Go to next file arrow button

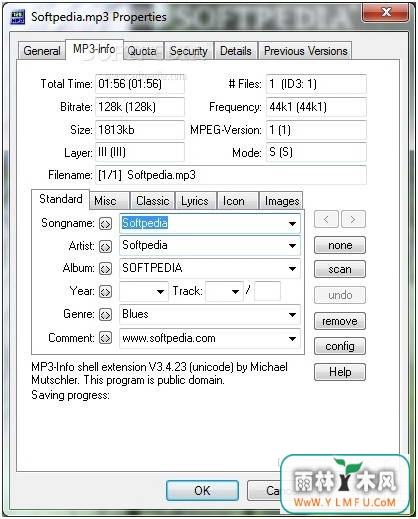click(x=353, y=219)
